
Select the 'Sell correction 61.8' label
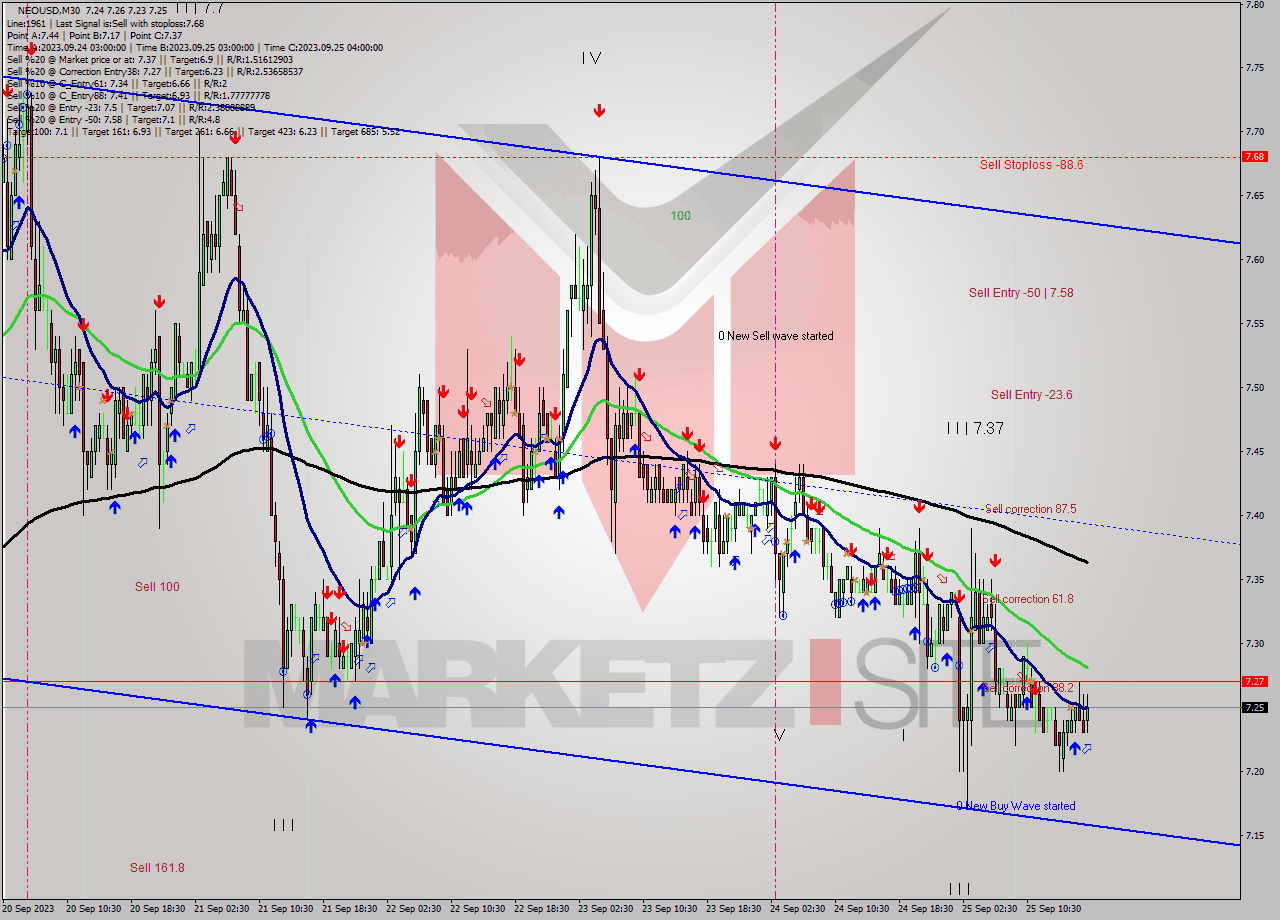pyautogui.click(x=1029, y=599)
